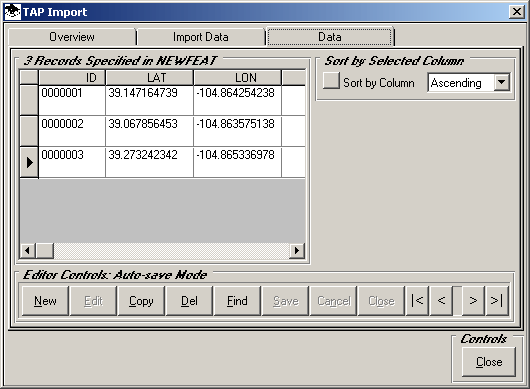This screenshot has width=530, height=389.
Task: Open the Ascending sort order dropdown
Action: point(502,82)
